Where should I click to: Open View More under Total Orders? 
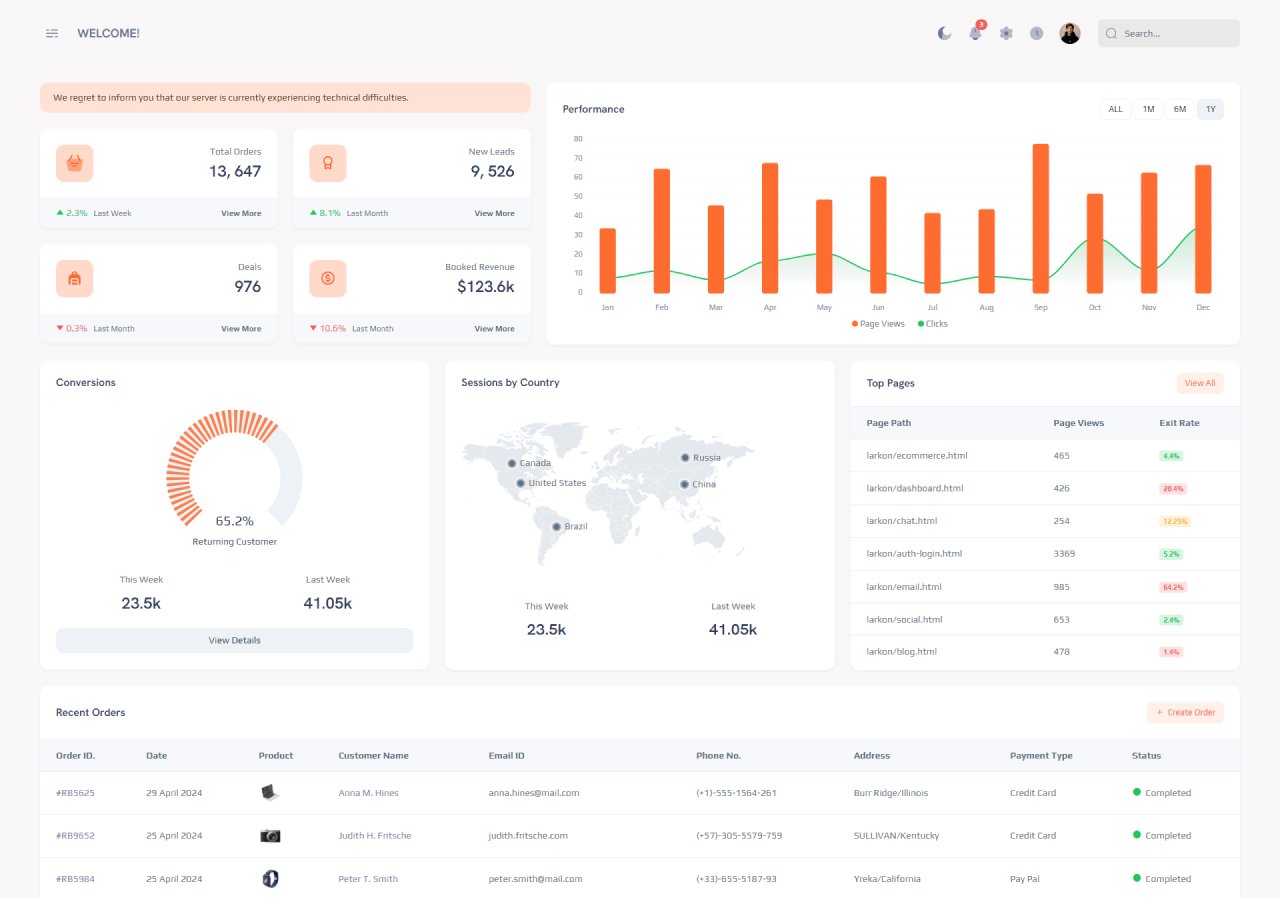(x=241, y=213)
